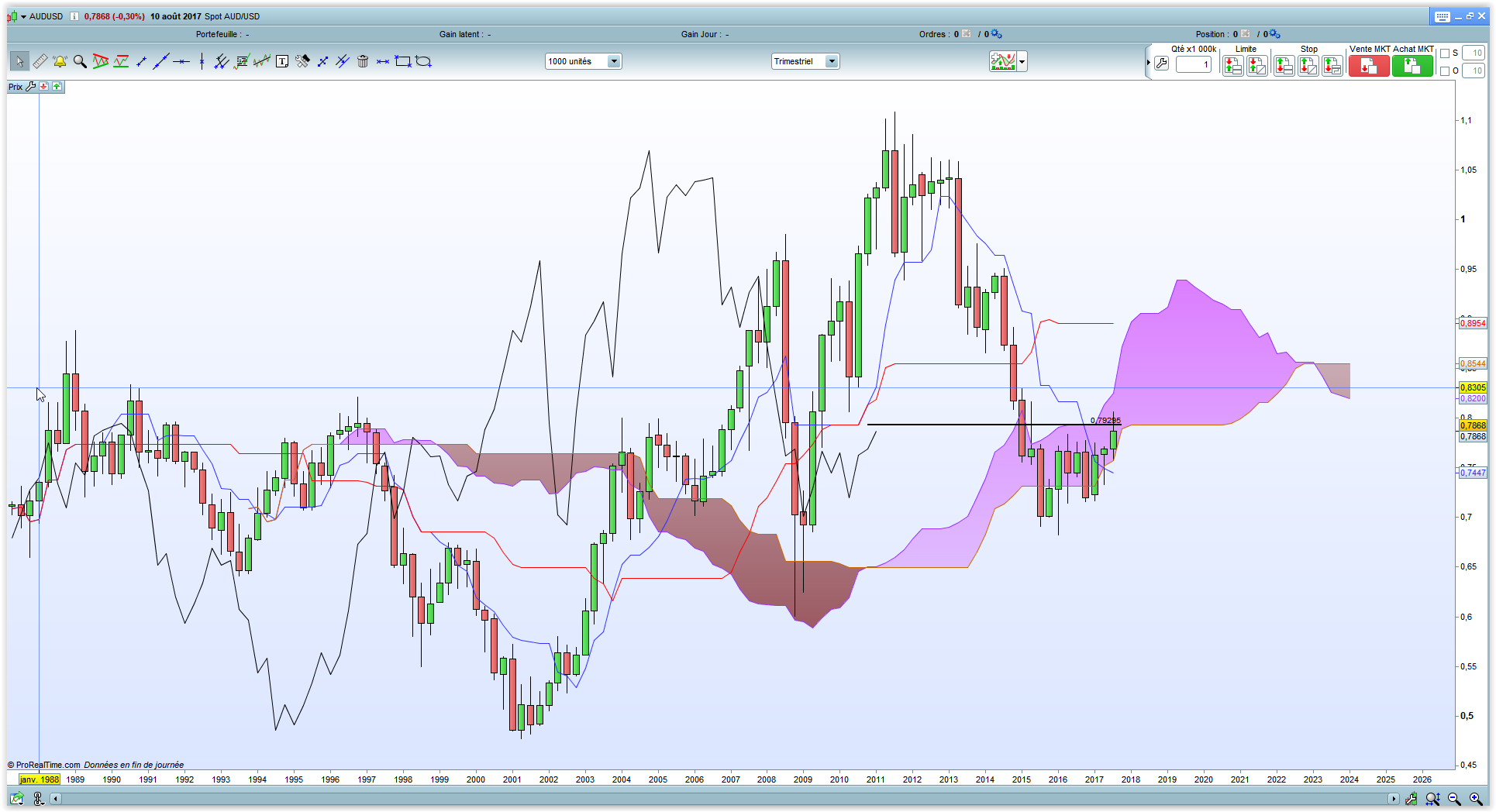
Task: Enable the S checkbox
Action: 1445,53
